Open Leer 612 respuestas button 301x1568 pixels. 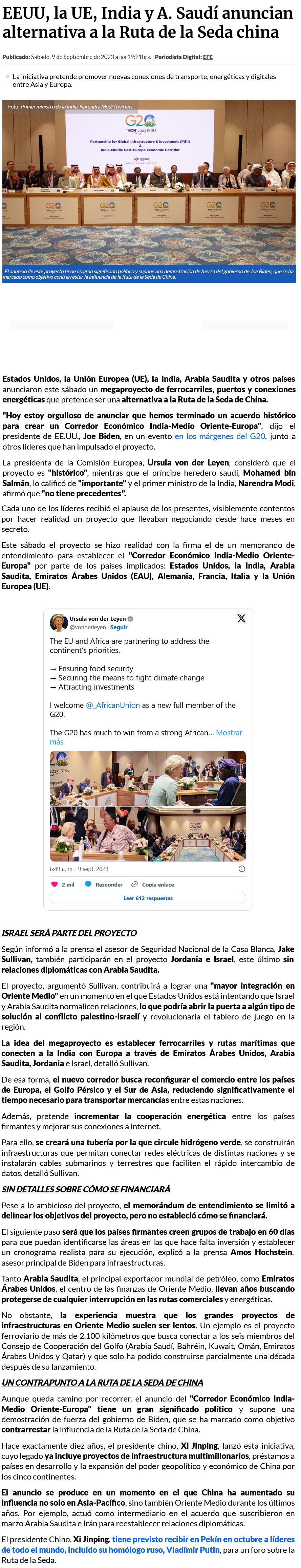pos(148,898)
